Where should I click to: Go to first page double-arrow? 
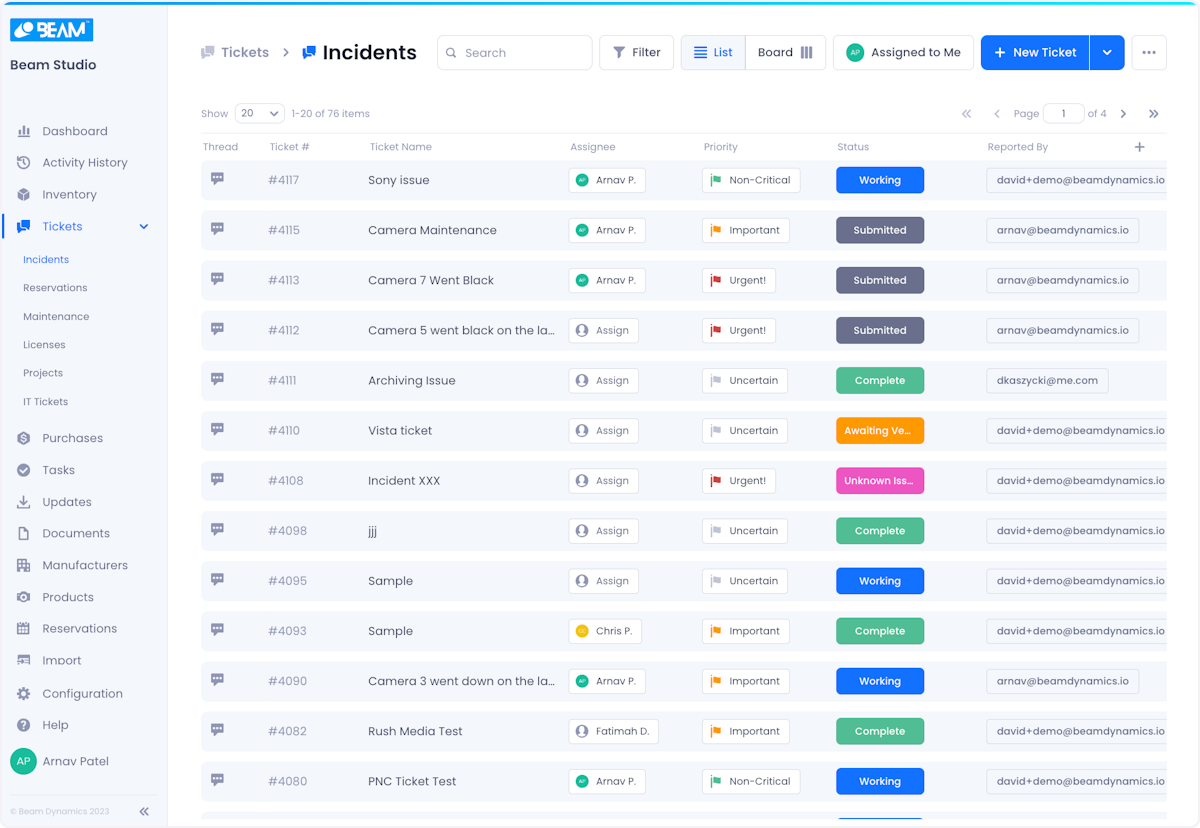(966, 114)
